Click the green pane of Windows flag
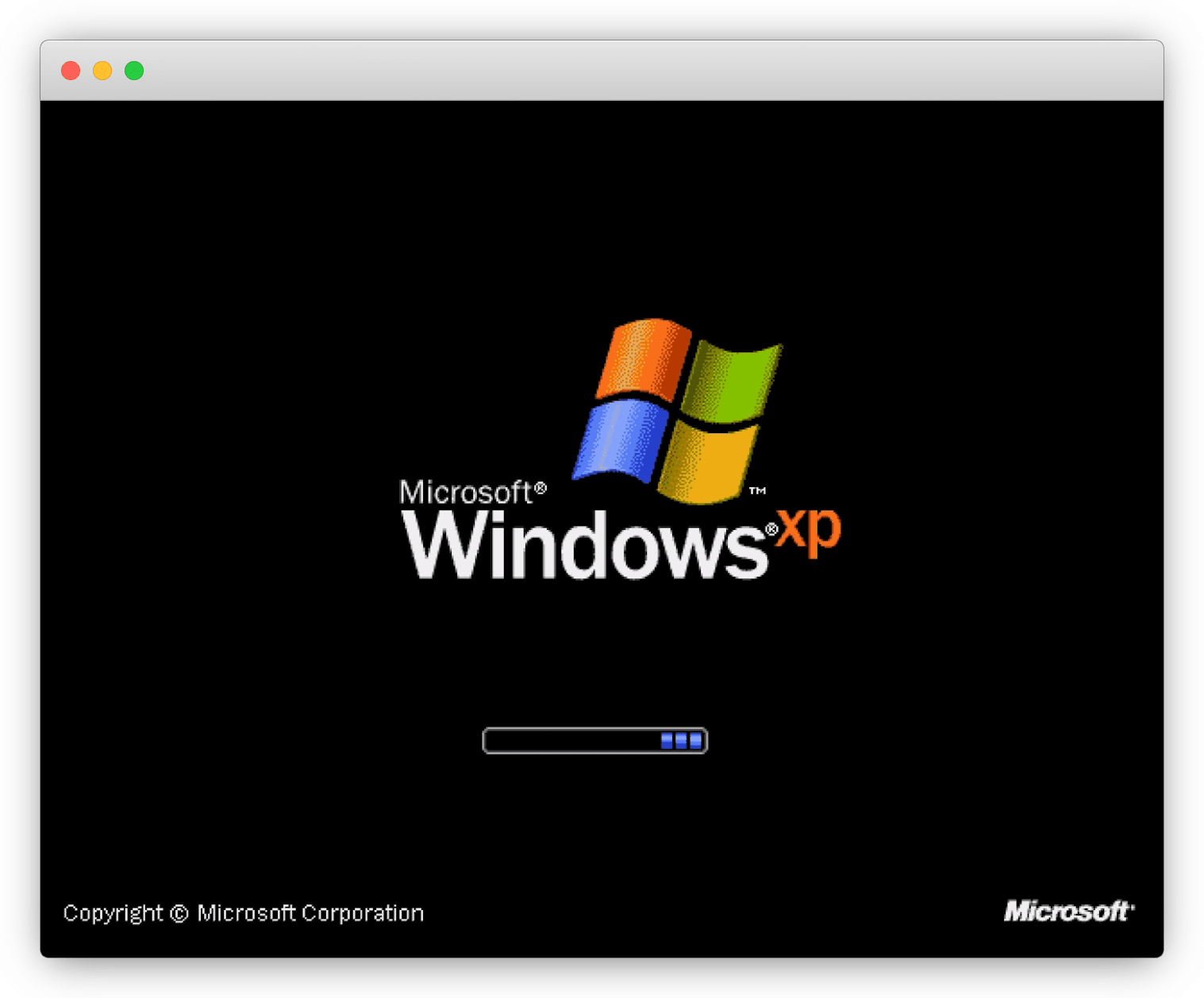The width and height of the screenshot is (1204, 998). pyautogui.click(x=732, y=382)
